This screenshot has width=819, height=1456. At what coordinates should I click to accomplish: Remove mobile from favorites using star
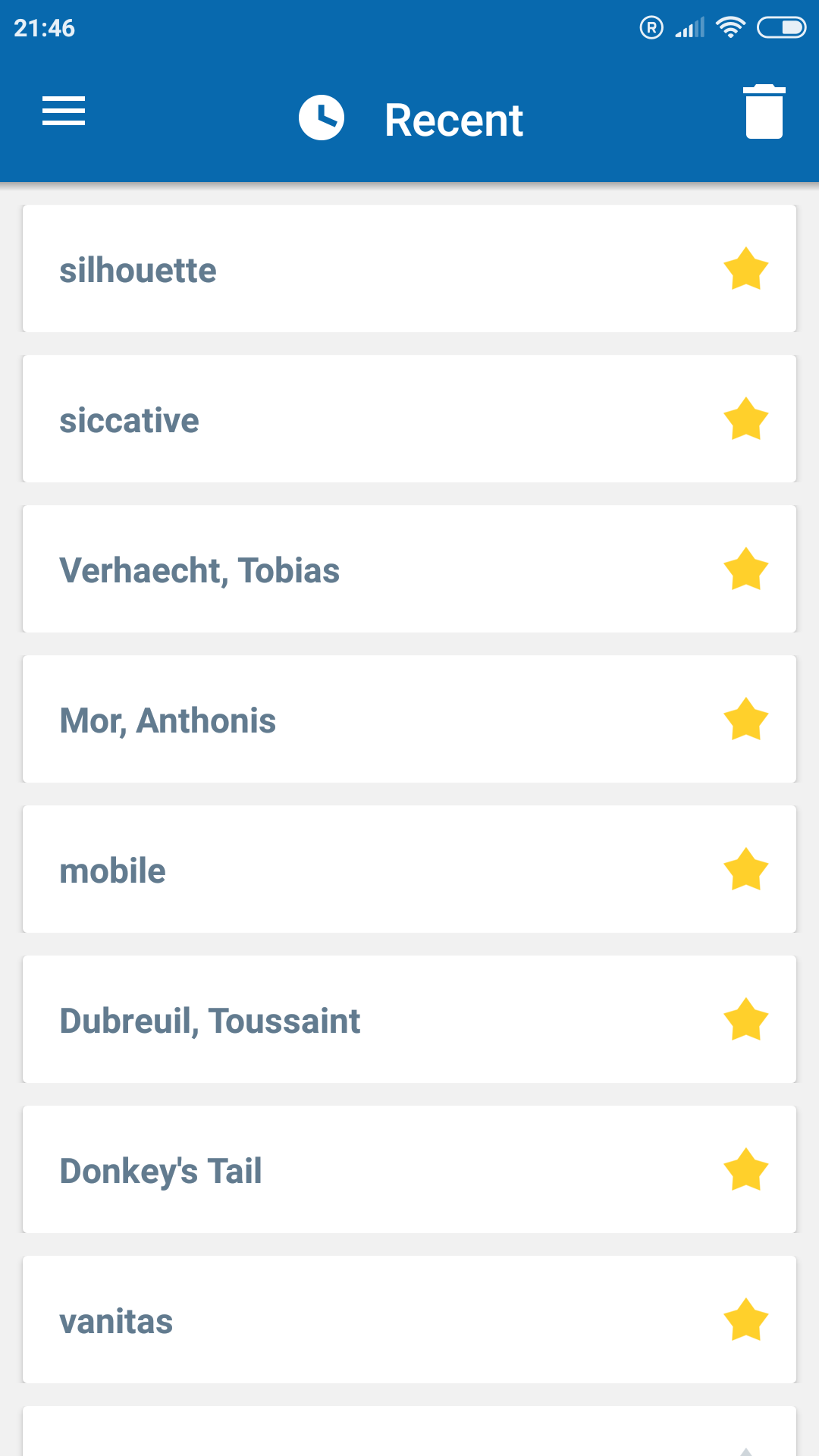pos(746,869)
